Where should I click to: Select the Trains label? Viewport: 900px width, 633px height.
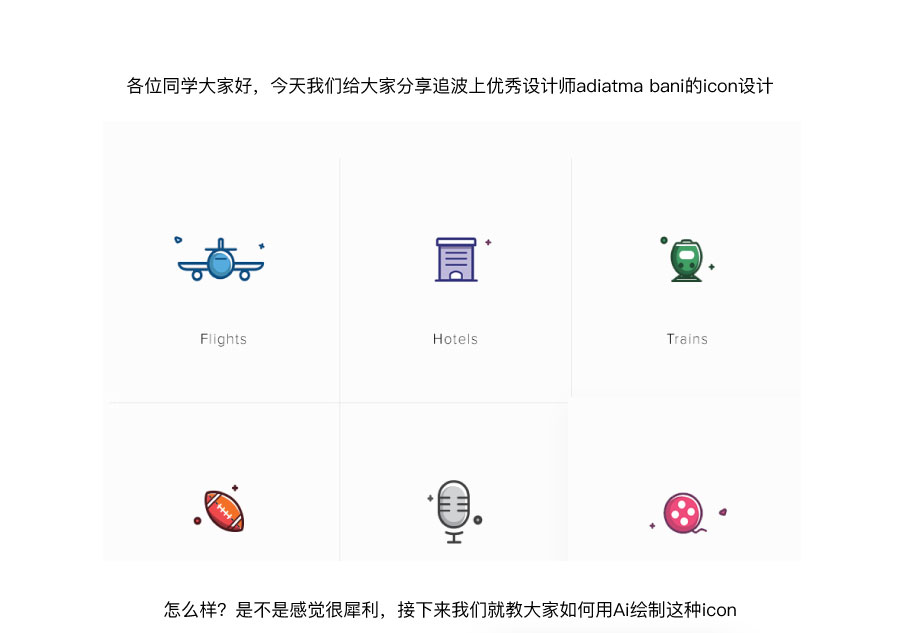click(687, 339)
